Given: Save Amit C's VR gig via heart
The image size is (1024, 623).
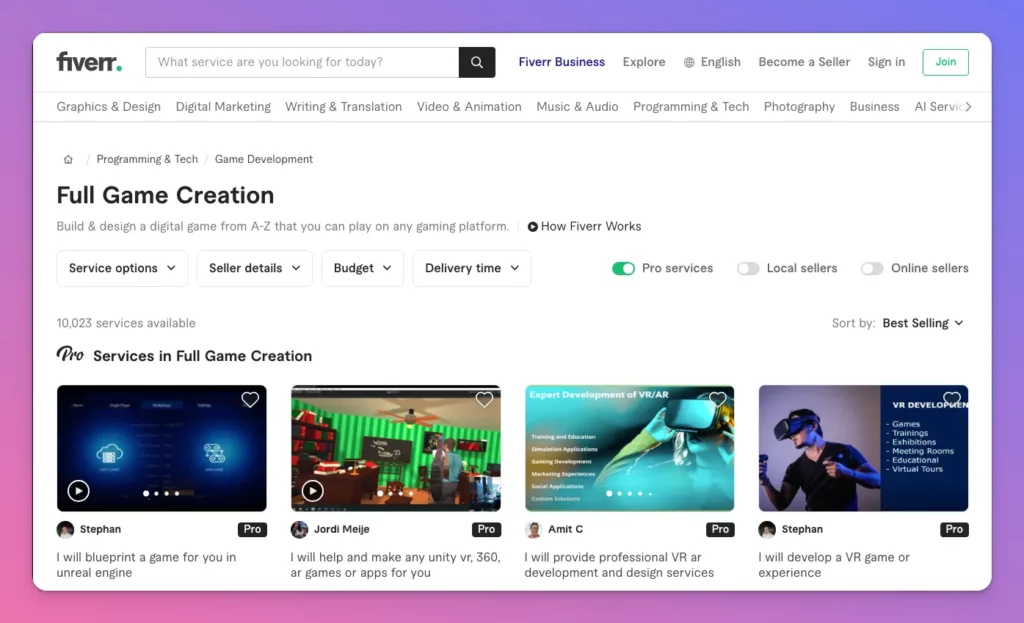Looking at the screenshot, I should coord(718,400).
